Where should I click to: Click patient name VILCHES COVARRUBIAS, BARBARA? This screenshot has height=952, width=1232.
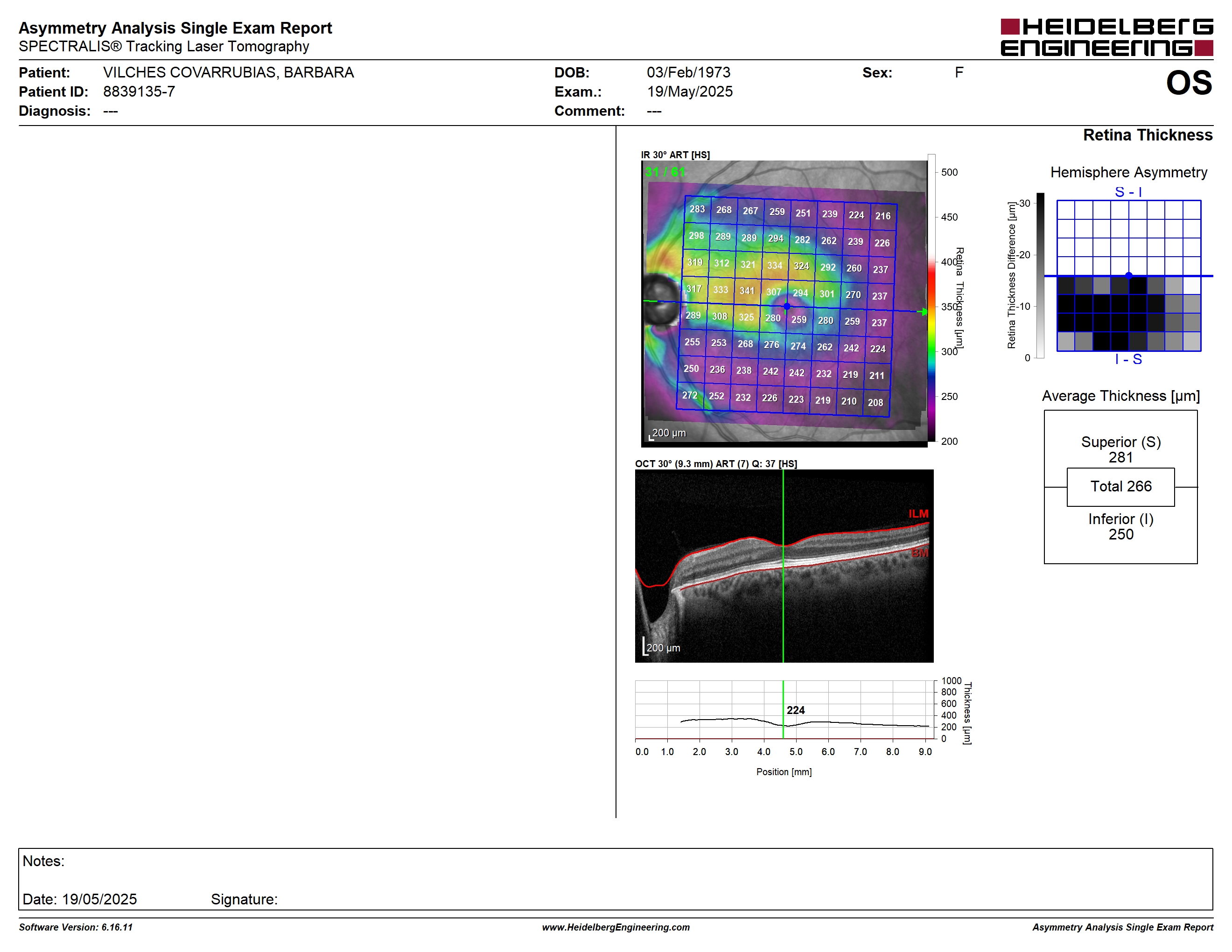pos(229,72)
